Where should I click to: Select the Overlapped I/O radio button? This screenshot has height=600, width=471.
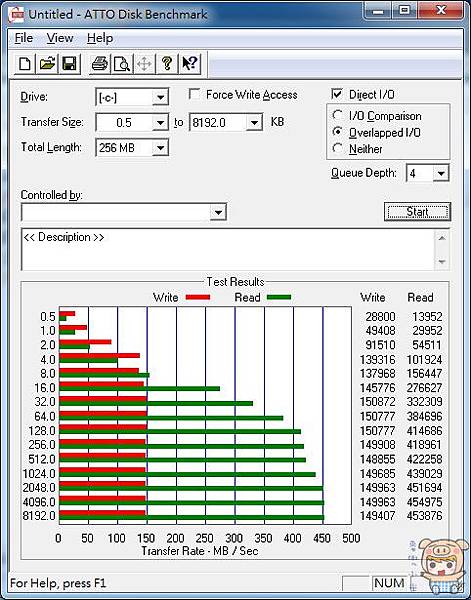(337, 132)
